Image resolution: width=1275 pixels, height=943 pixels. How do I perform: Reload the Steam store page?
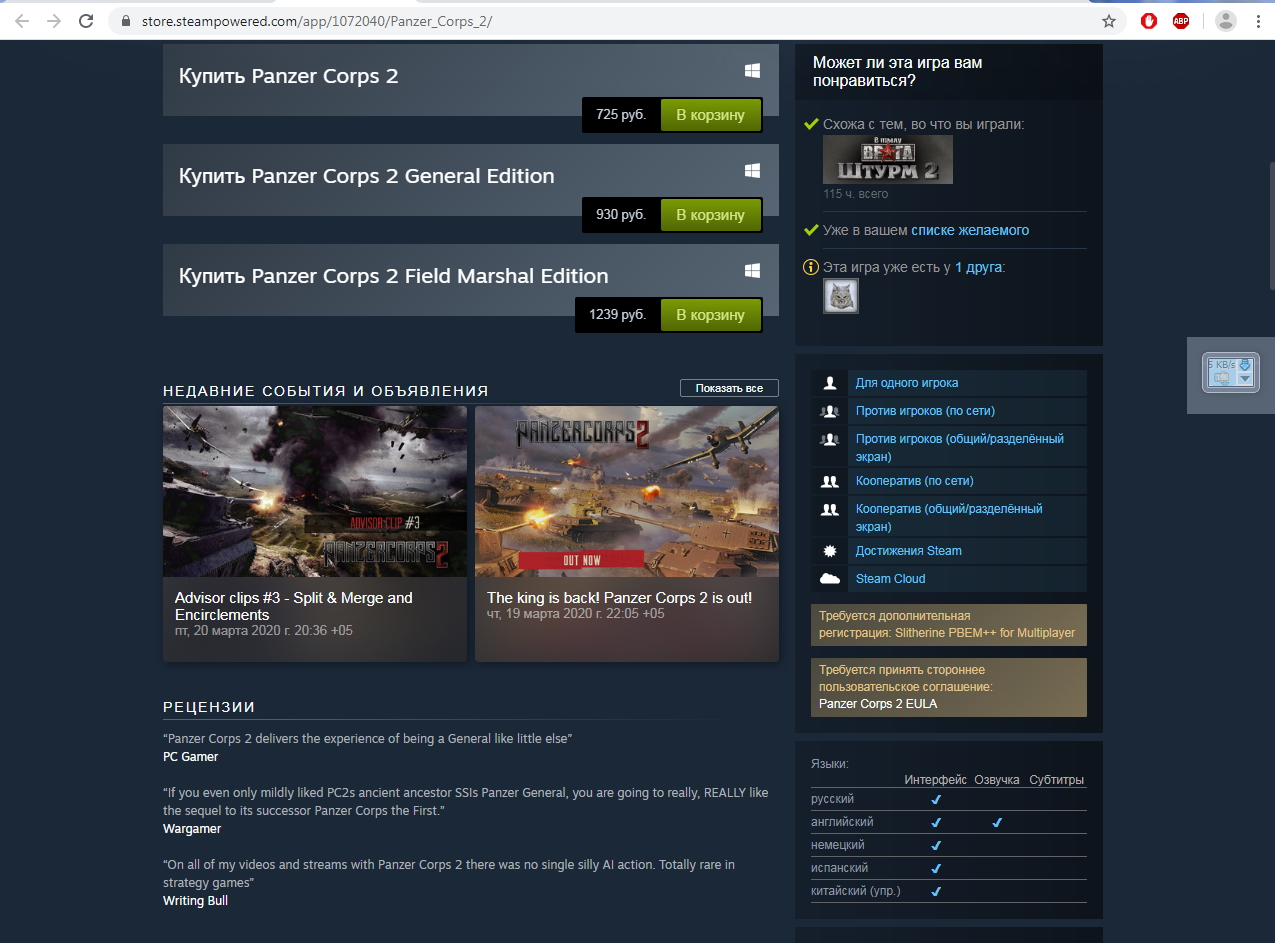point(86,21)
